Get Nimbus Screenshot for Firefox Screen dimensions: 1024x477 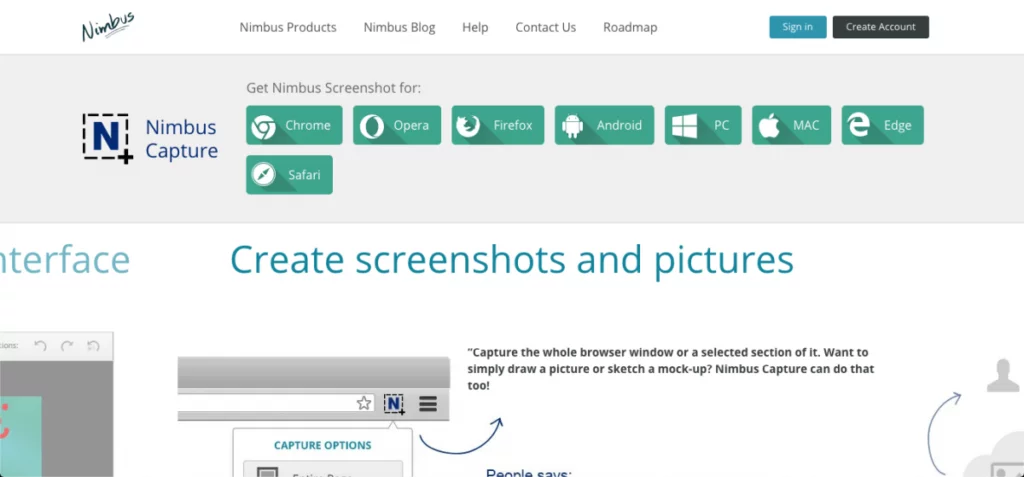point(498,125)
